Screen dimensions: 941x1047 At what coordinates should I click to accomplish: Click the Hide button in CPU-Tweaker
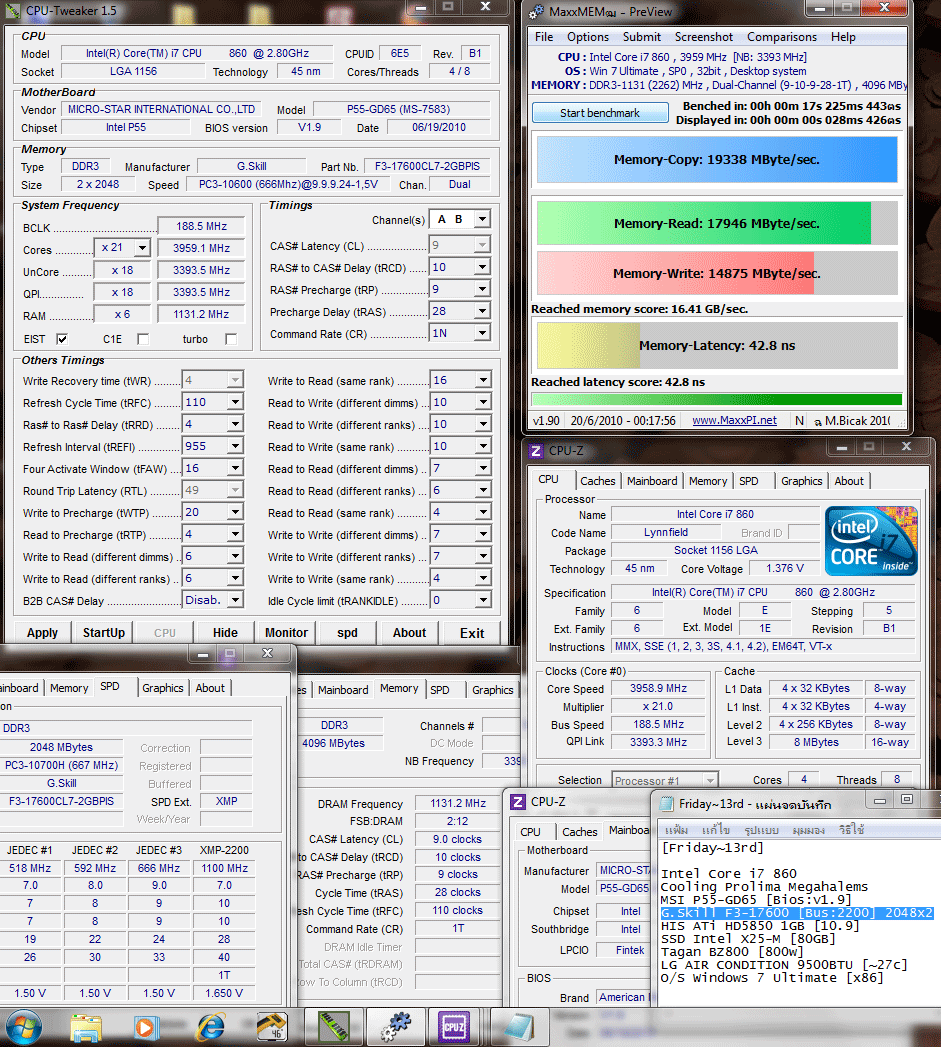[x=225, y=633]
